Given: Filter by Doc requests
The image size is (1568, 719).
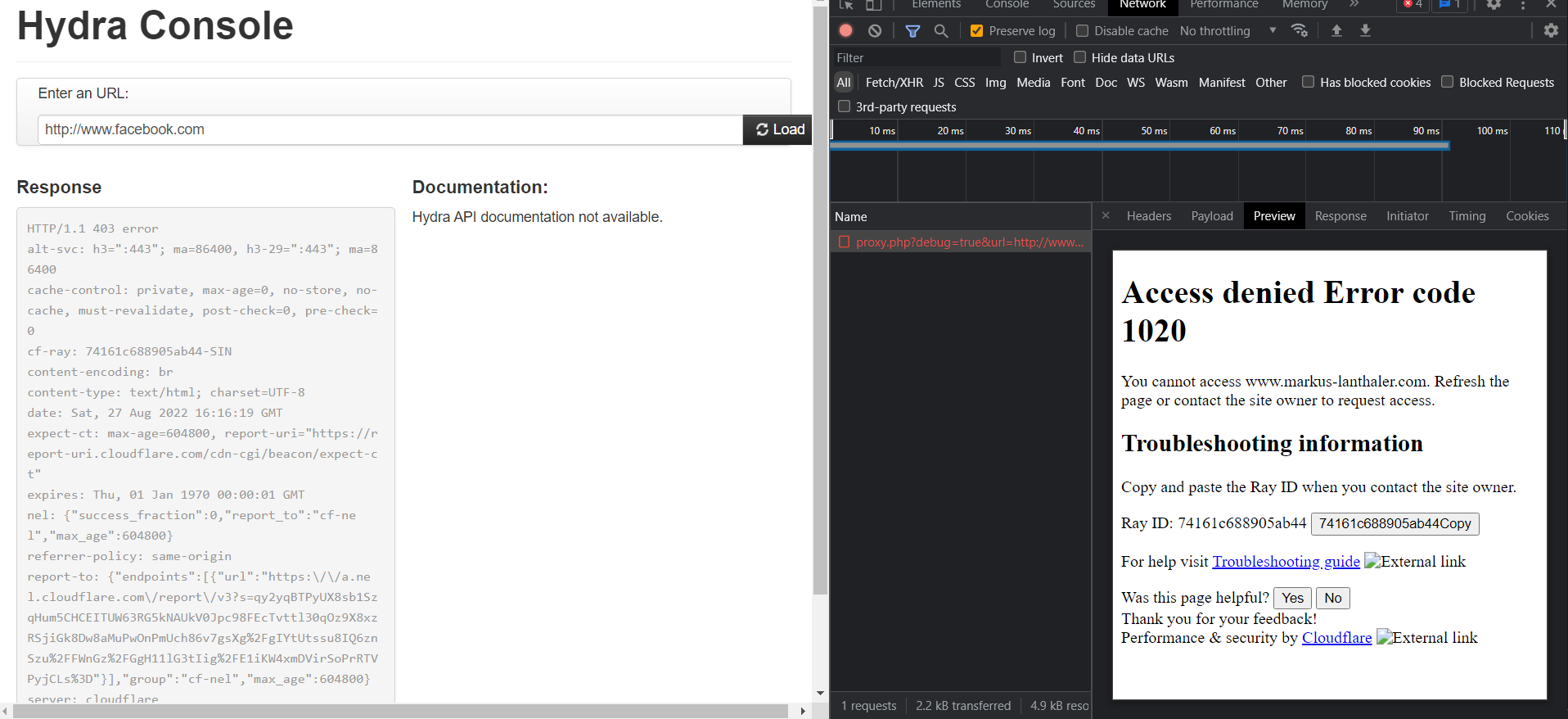Looking at the screenshot, I should 1106,83.
